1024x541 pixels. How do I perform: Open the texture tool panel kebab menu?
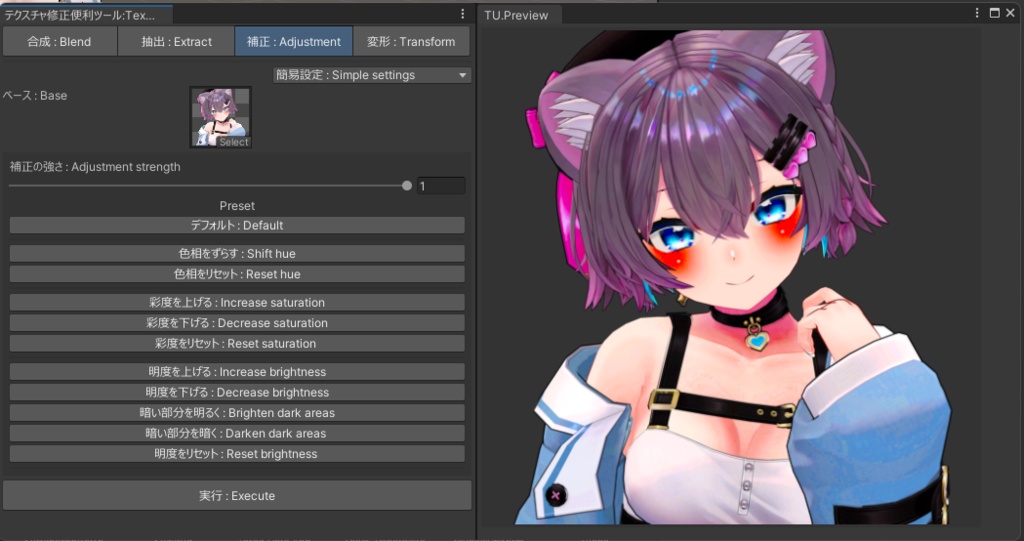click(462, 14)
